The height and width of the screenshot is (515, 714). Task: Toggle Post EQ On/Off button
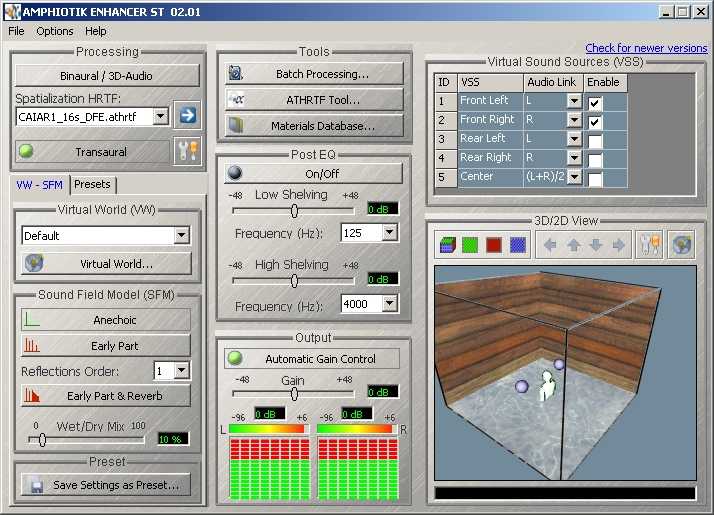[313, 173]
